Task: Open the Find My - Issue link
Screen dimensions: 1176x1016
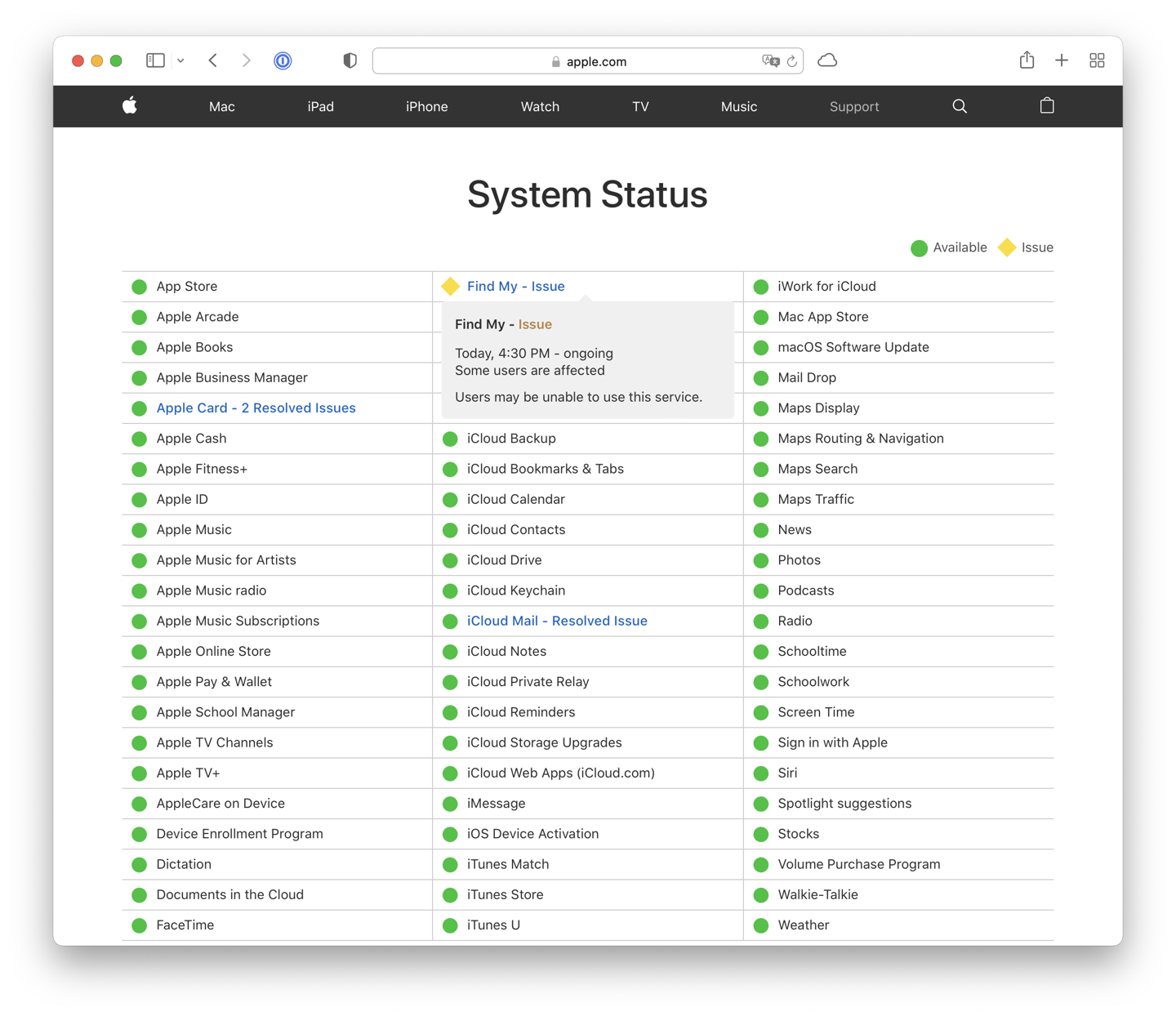Action: (515, 286)
